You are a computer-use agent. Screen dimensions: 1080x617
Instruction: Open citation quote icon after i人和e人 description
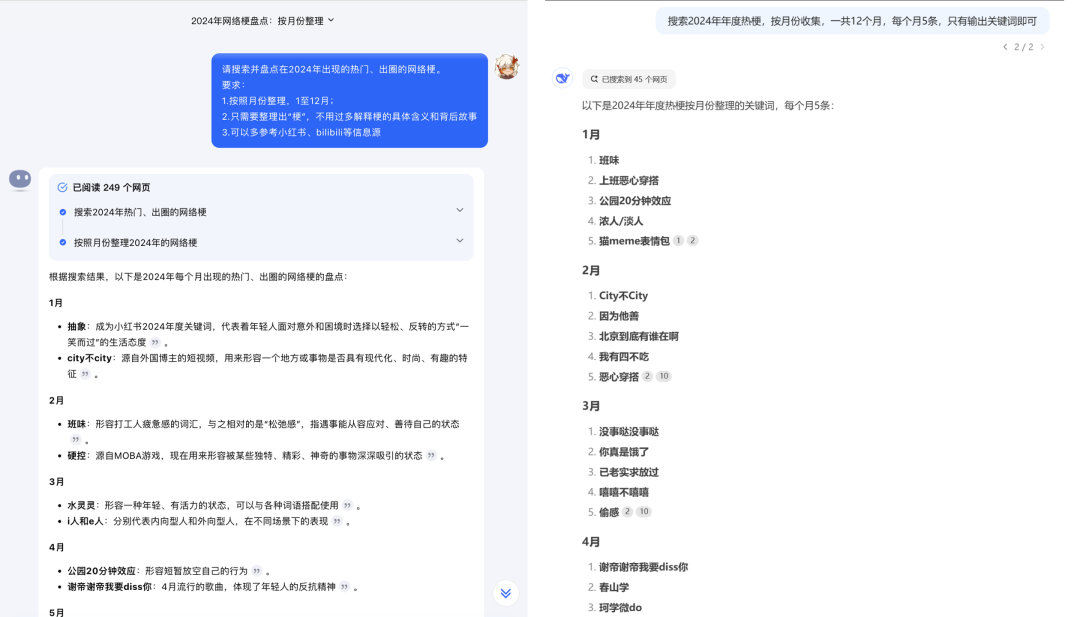pos(337,521)
